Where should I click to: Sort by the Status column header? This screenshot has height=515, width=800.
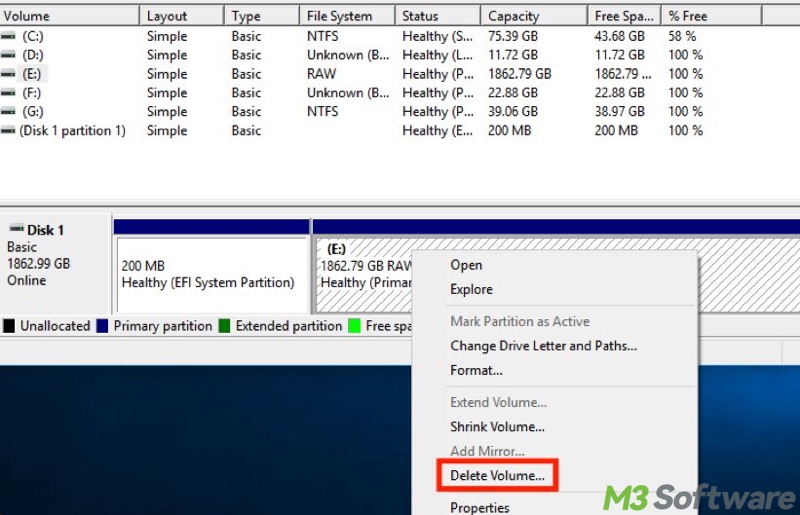click(438, 16)
